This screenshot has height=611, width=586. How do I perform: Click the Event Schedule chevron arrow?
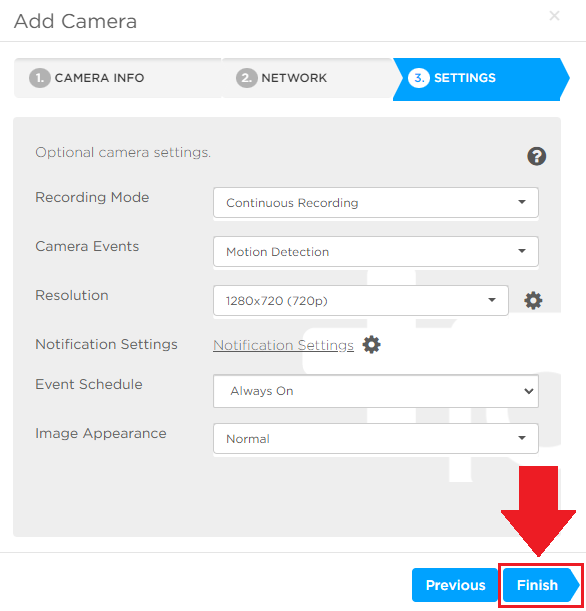[529, 391]
